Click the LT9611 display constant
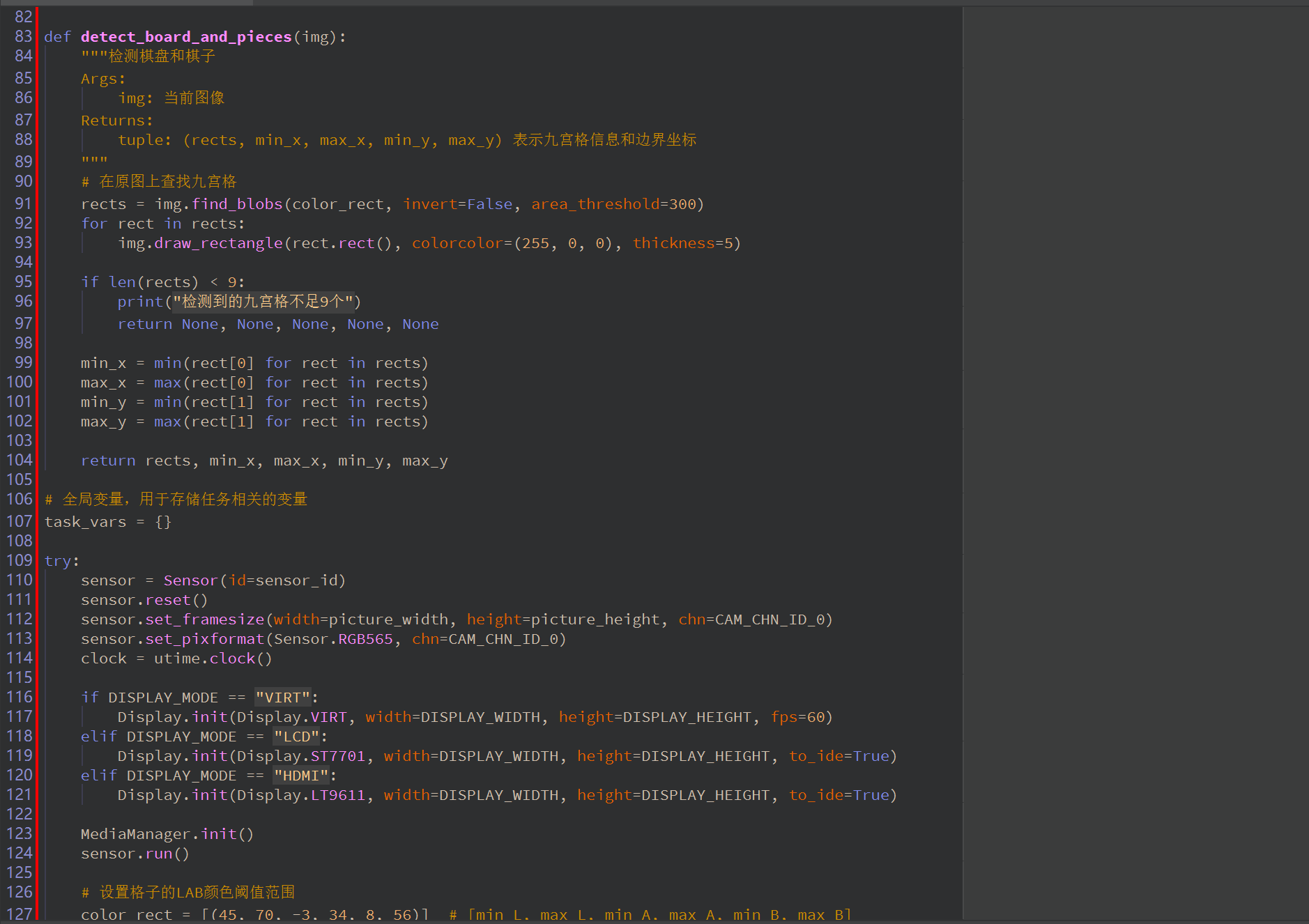The image size is (1309, 924). [338, 795]
